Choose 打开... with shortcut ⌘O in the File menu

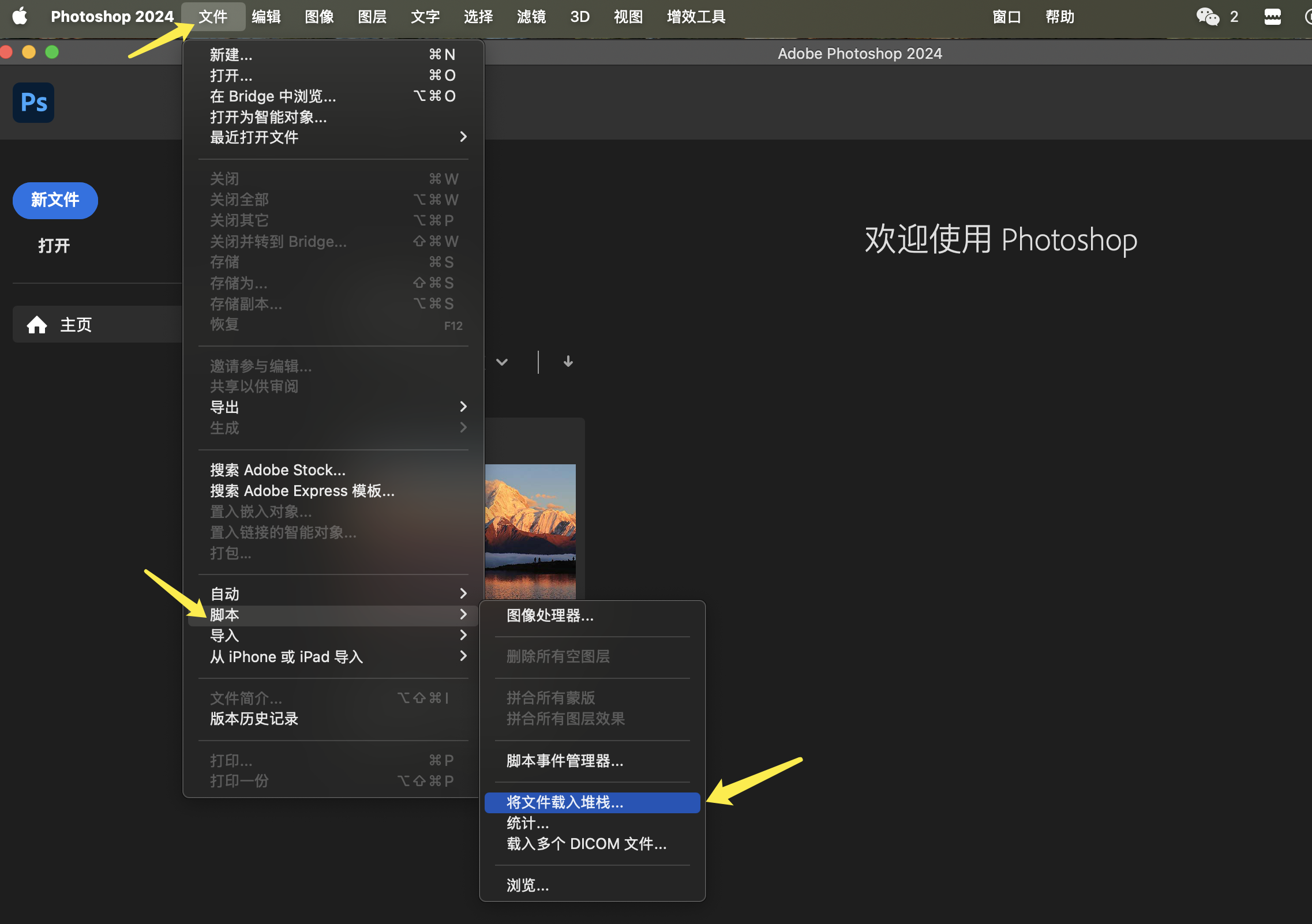coord(333,76)
